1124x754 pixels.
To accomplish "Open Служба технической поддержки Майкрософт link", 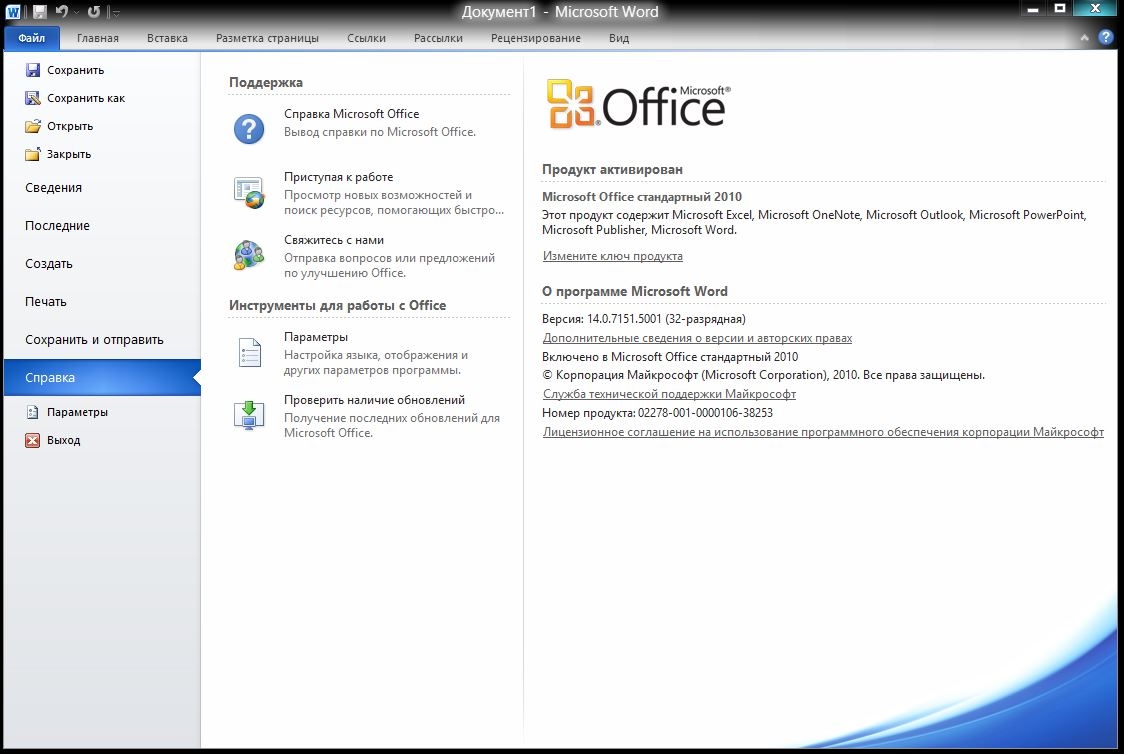I will pyautogui.click(x=669, y=393).
